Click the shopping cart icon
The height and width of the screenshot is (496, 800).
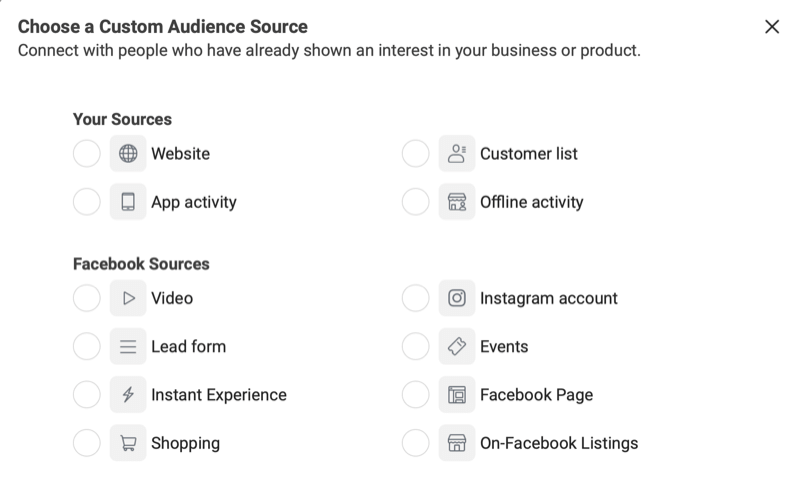click(128, 443)
